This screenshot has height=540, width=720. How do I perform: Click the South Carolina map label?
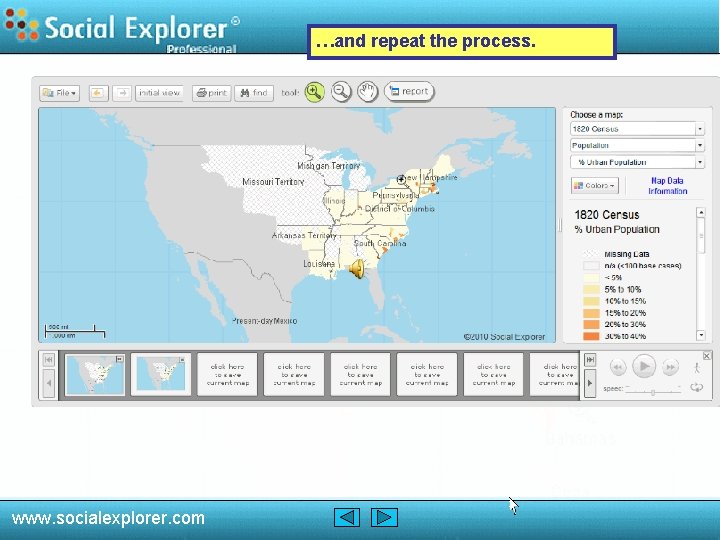tap(380, 243)
